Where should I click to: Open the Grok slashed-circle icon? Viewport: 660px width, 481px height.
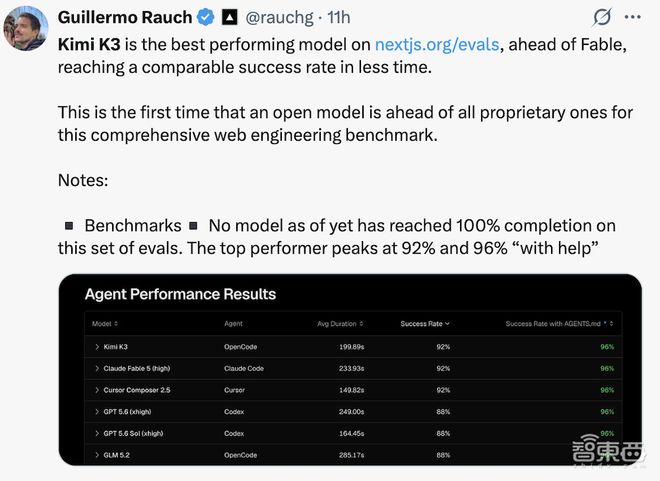click(x=602, y=17)
